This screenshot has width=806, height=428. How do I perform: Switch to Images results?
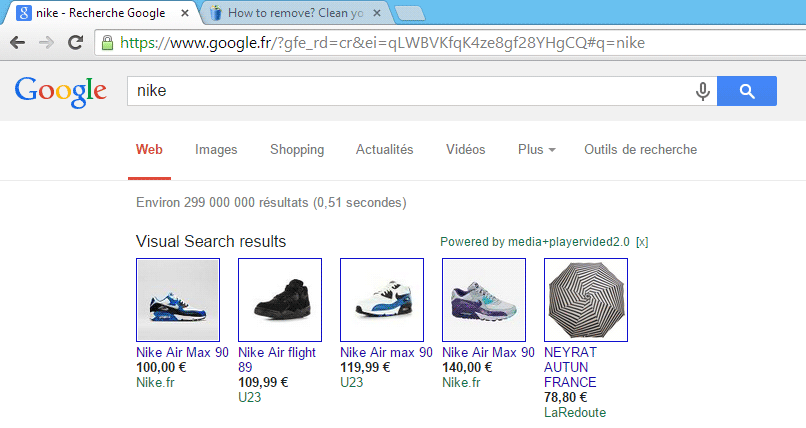click(x=216, y=150)
